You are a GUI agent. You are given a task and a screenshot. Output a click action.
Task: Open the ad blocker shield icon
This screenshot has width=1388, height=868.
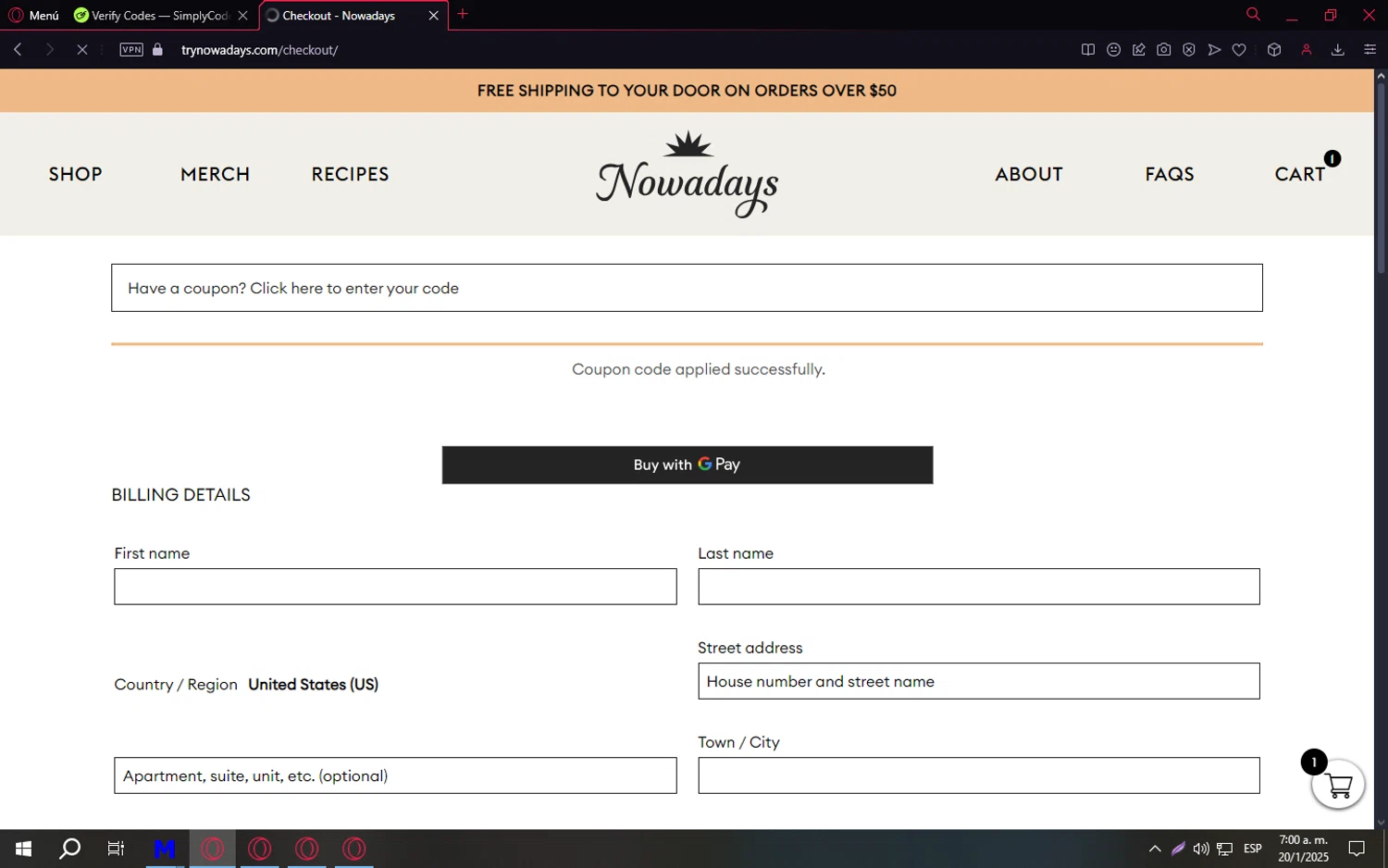click(x=1188, y=50)
